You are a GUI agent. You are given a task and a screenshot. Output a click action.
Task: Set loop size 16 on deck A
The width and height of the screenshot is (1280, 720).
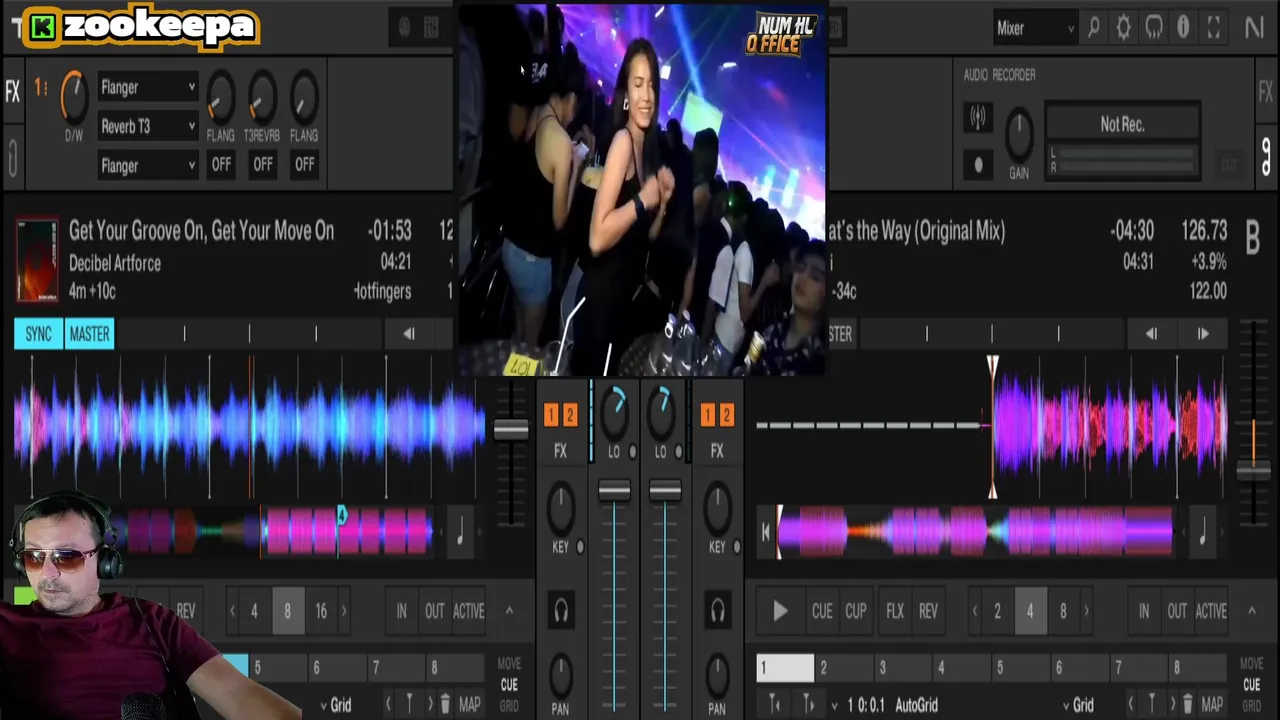point(321,611)
